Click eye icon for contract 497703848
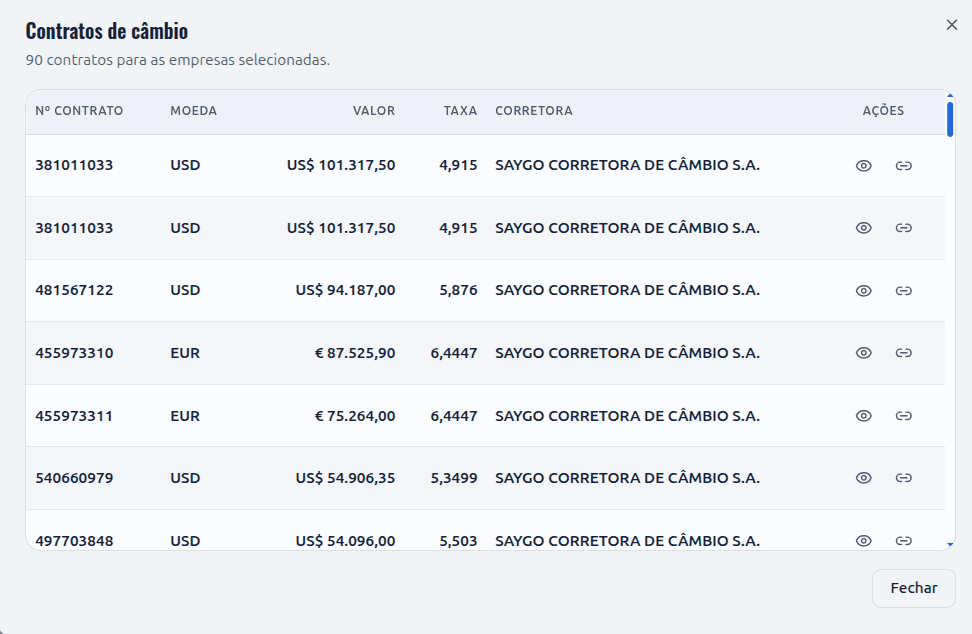Image resolution: width=972 pixels, height=634 pixels. coord(864,540)
